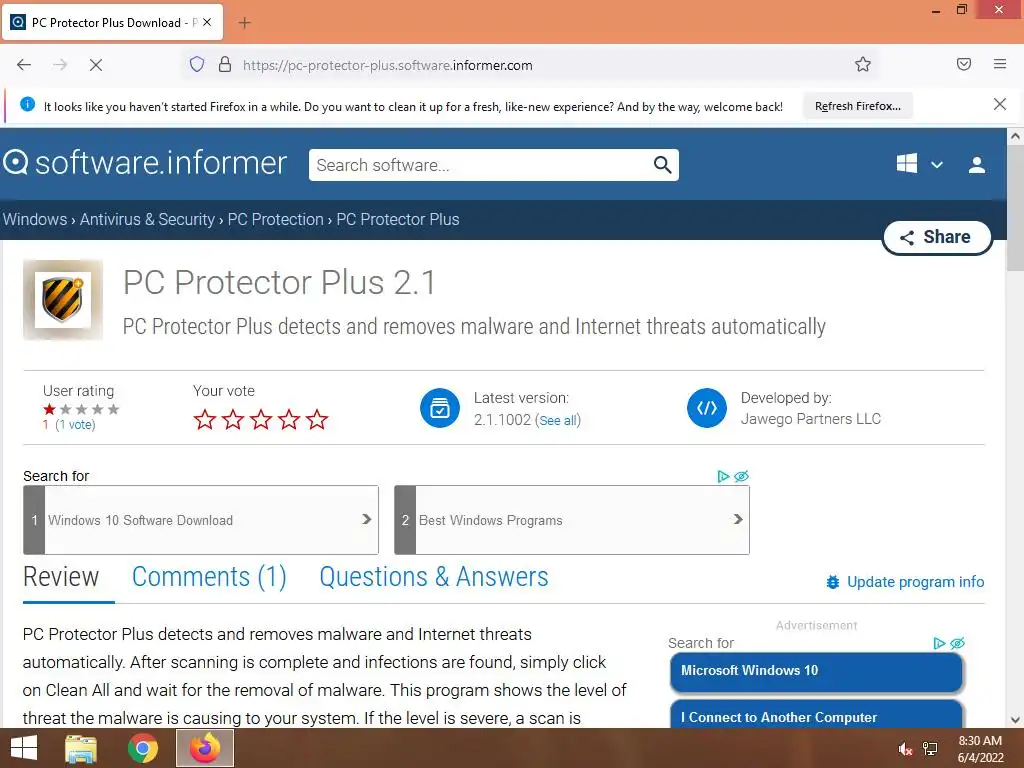Click the software.informer logo
The width and height of the screenshot is (1024, 768).
pyautogui.click(x=145, y=163)
